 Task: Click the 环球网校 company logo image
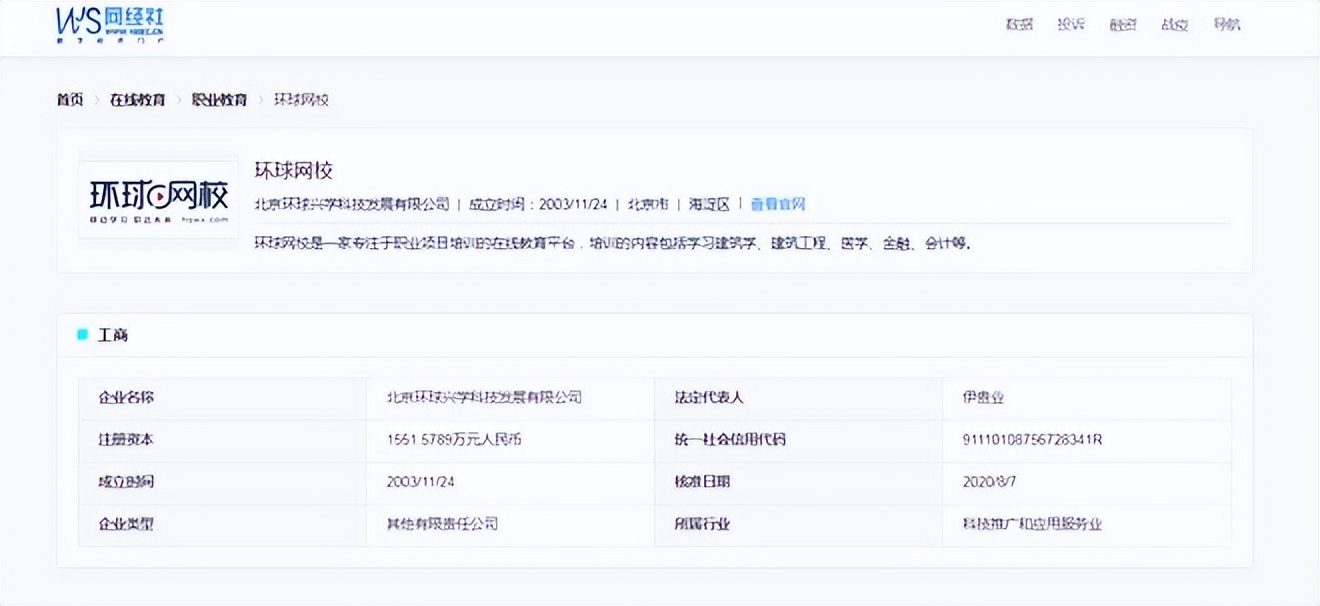(159, 199)
